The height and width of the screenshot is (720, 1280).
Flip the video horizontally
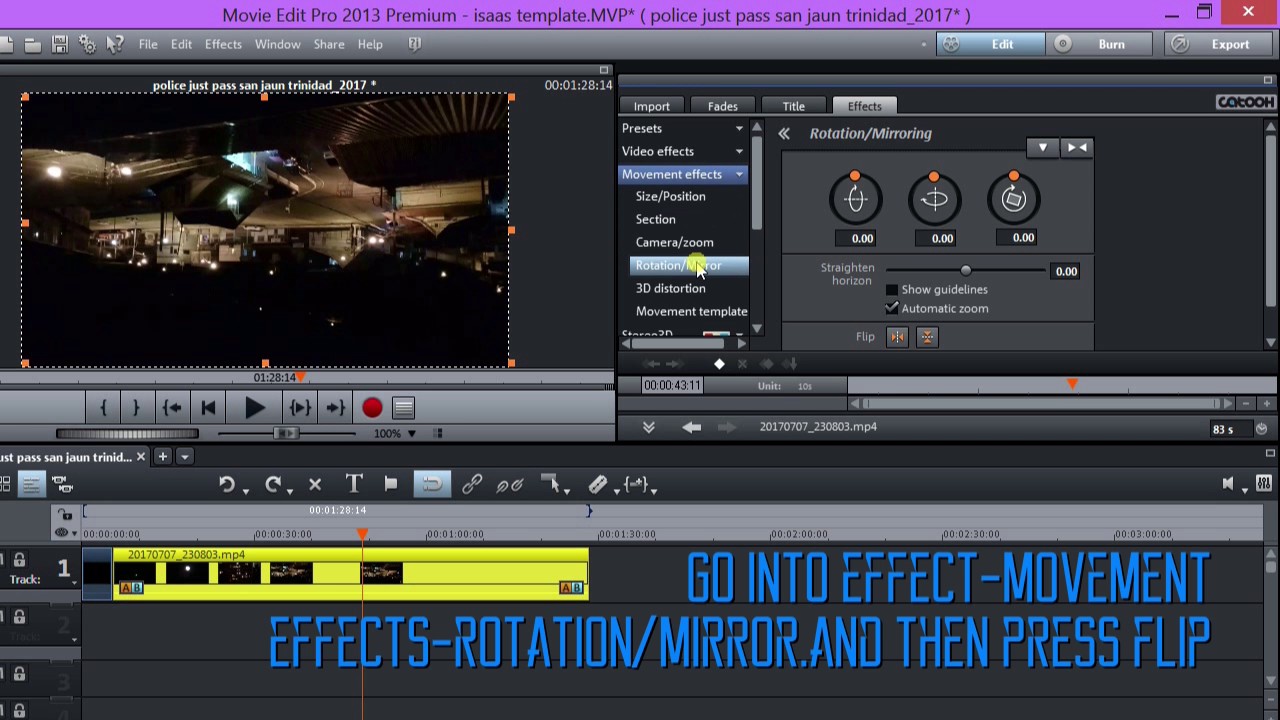tap(897, 337)
